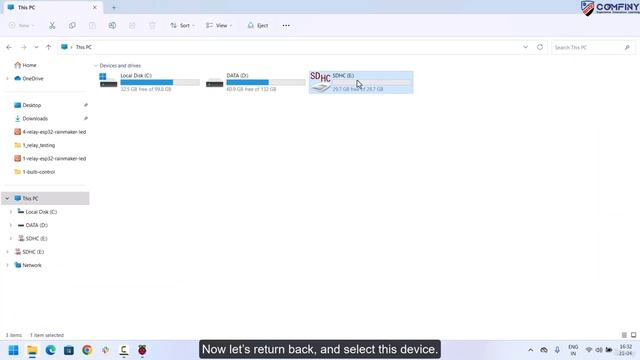Select Local Disk (C:) drive tile
The image size is (640, 360).
coord(149,82)
